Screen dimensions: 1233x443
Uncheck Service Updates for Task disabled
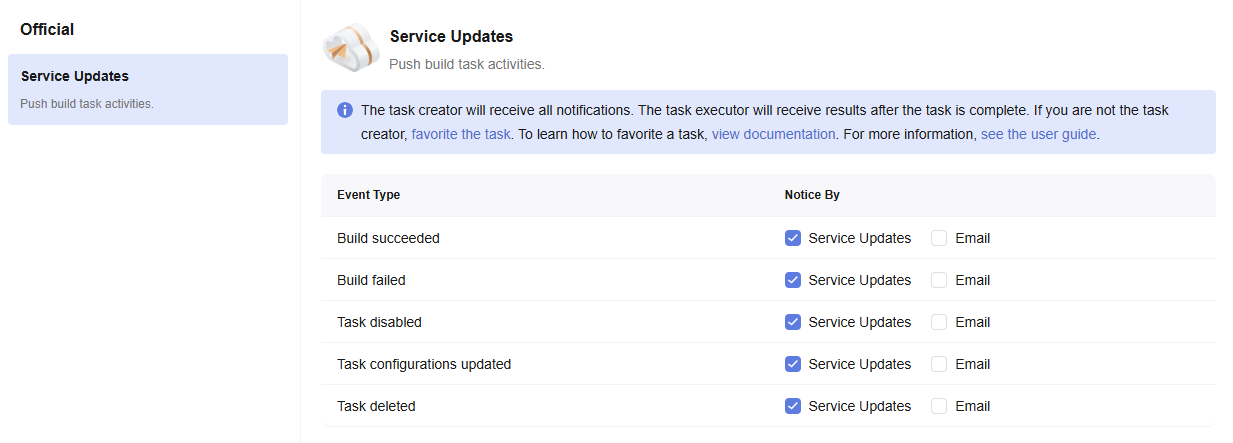click(793, 322)
